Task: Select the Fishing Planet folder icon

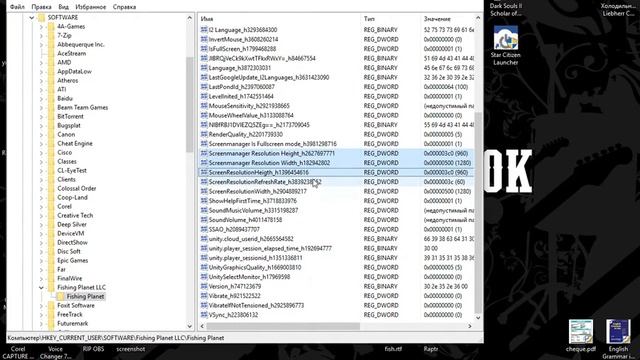Action: tap(61, 296)
